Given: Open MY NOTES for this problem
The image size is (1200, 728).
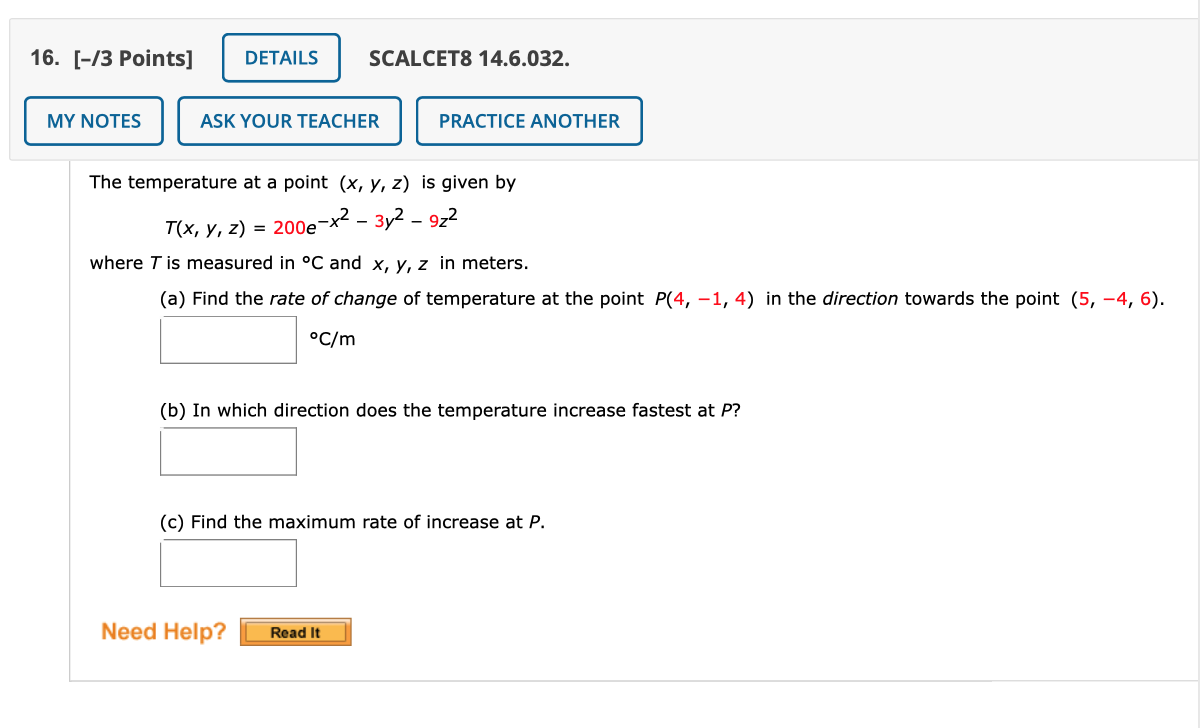Looking at the screenshot, I should coord(93,120).
